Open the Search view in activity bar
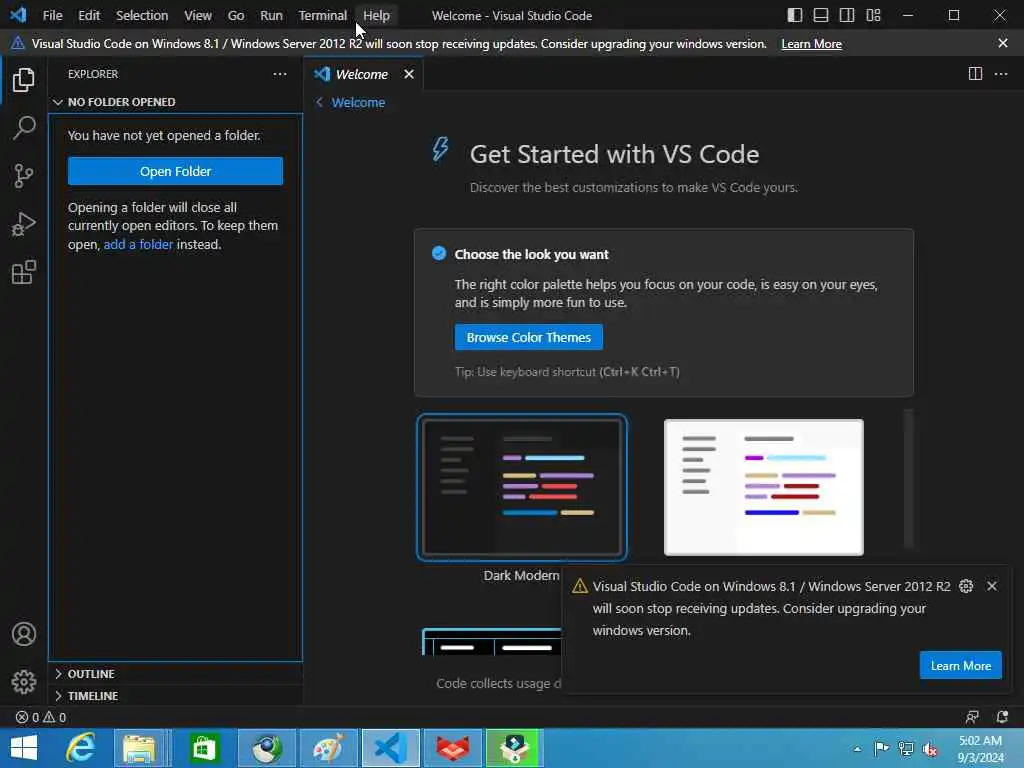 point(24,127)
